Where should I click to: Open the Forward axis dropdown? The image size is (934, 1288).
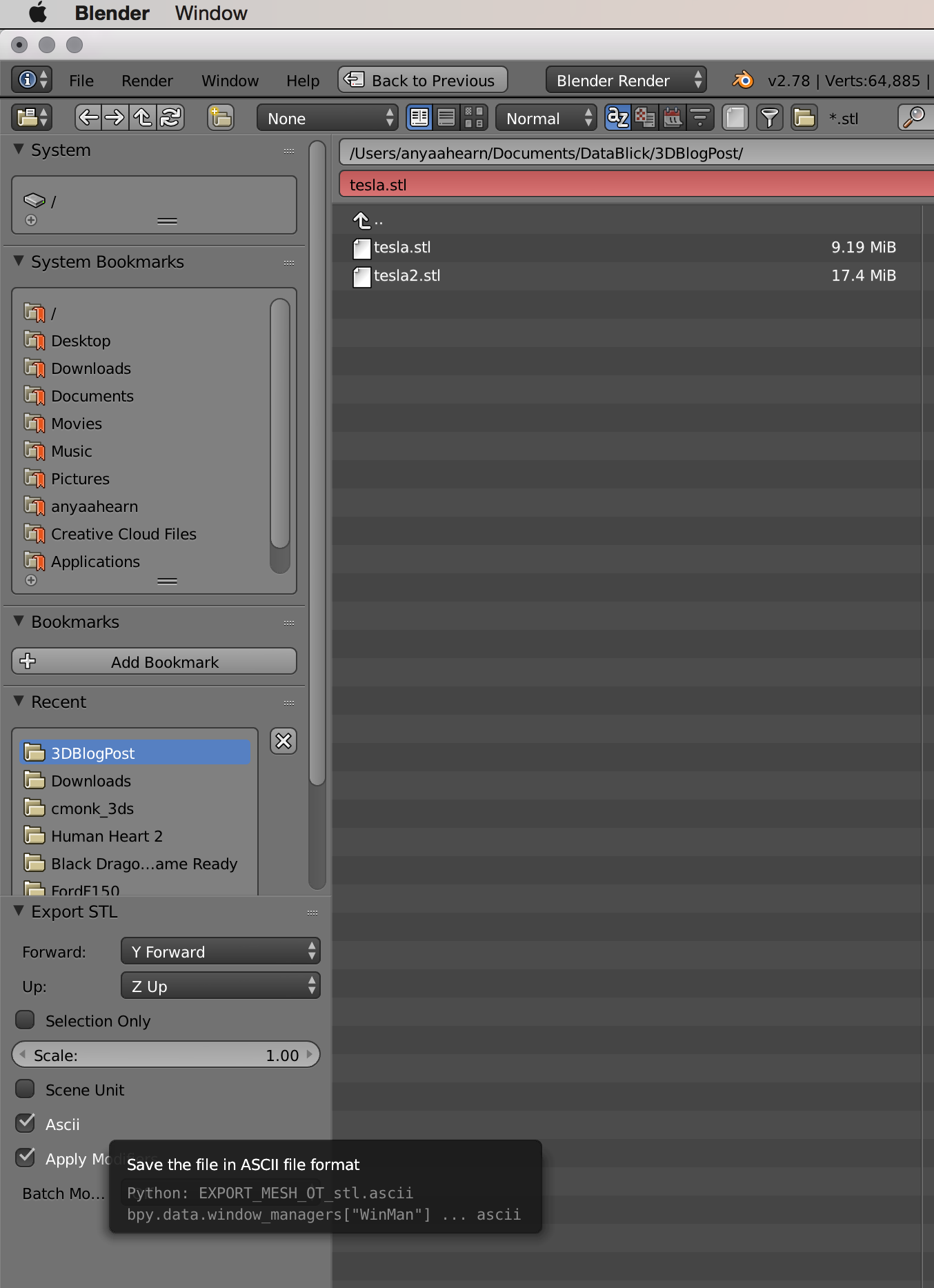click(221, 951)
